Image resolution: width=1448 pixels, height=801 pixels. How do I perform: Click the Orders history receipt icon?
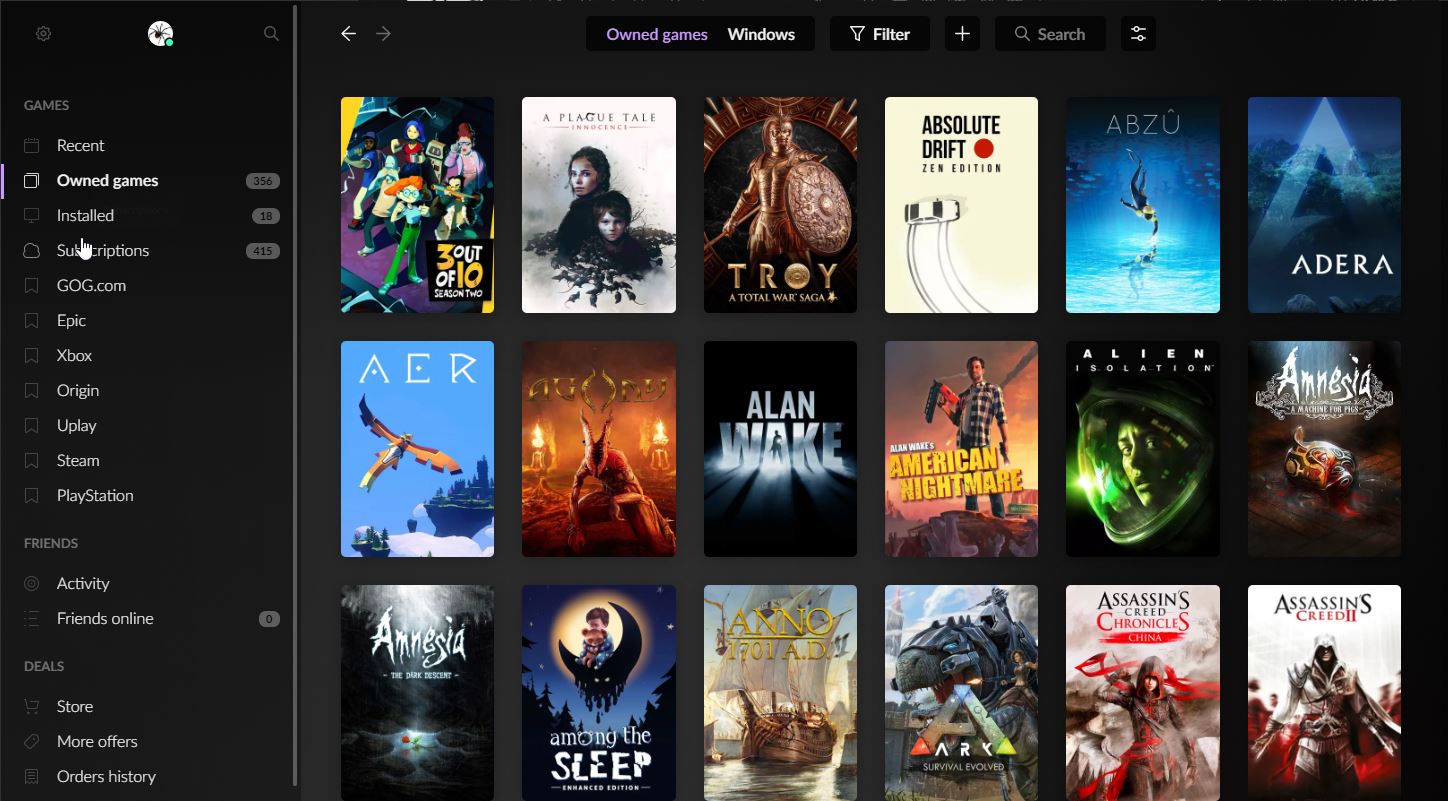(32, 777)
